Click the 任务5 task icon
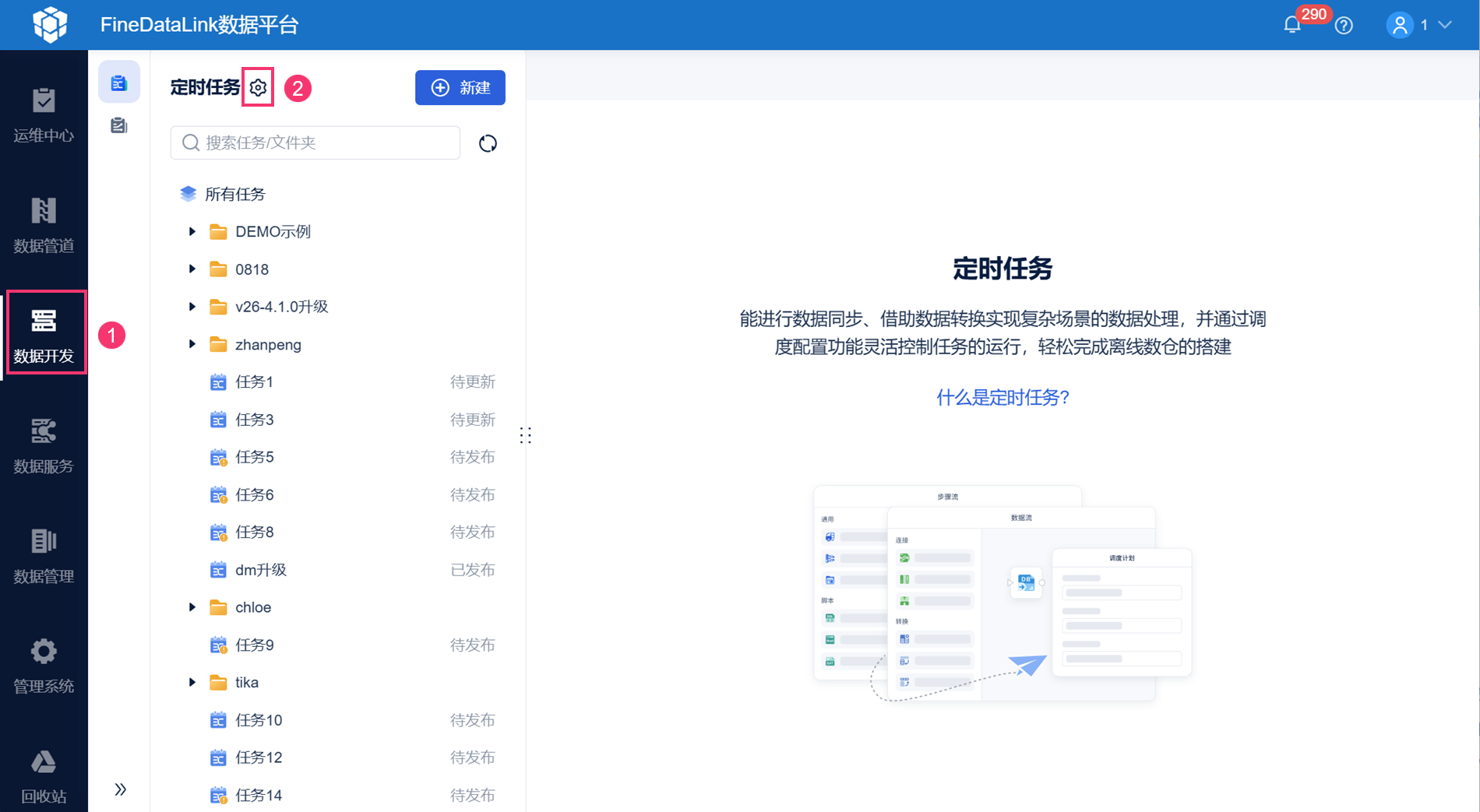Image resolution: width=1480 pixels, height=812 pixels. 218,457
